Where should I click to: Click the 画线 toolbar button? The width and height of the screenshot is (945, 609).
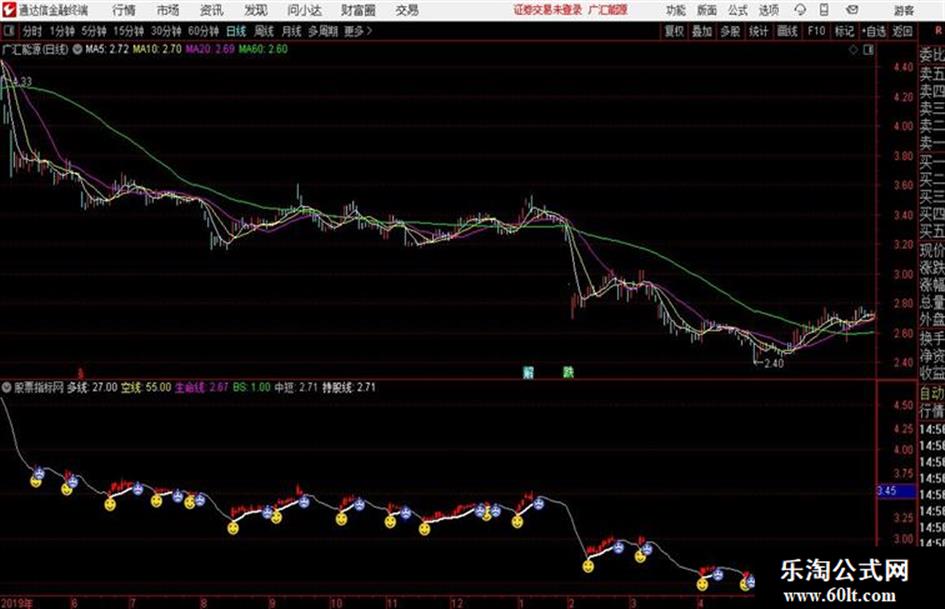[787, 31]
